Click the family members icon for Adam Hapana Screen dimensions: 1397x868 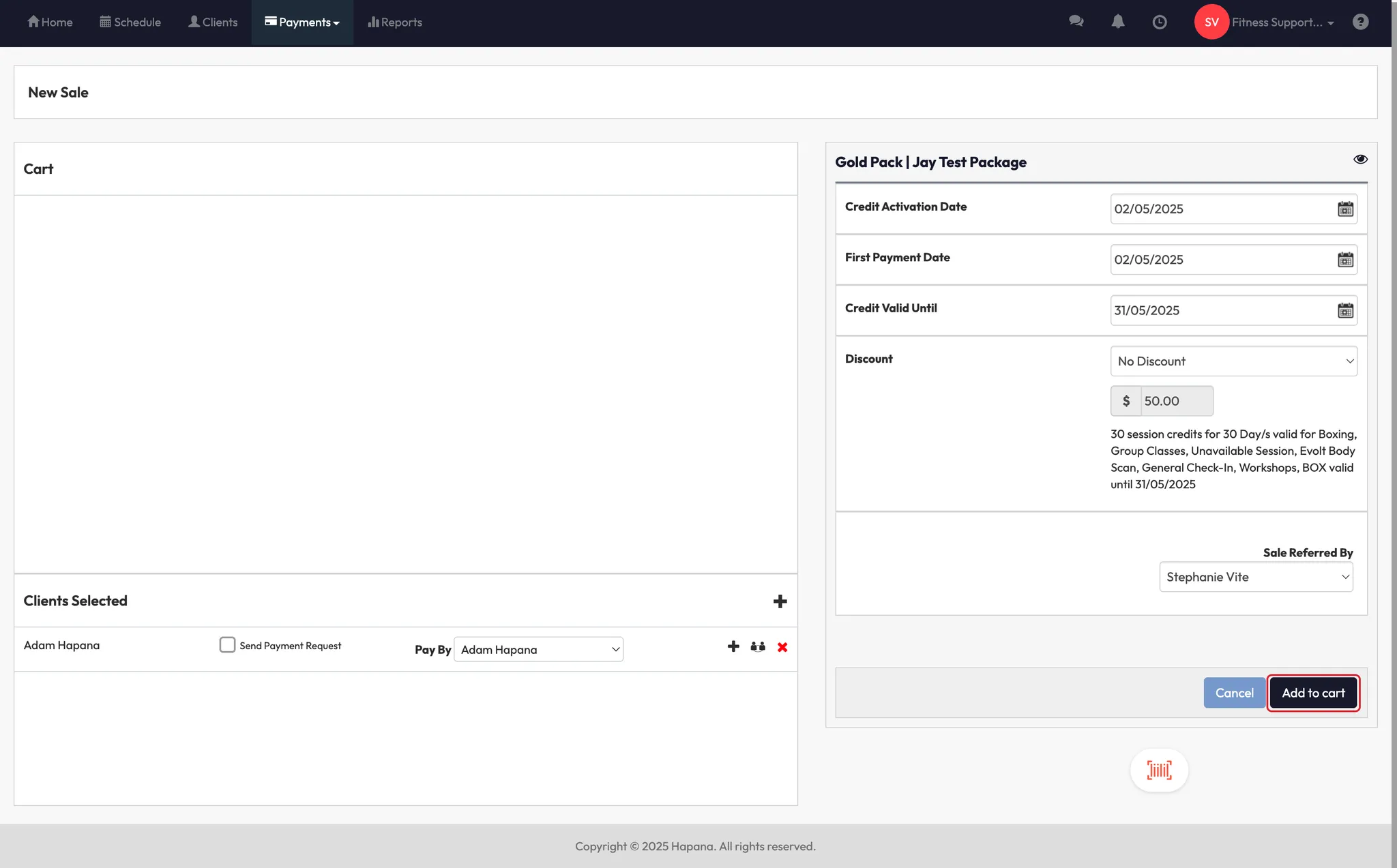coord(758,646)
